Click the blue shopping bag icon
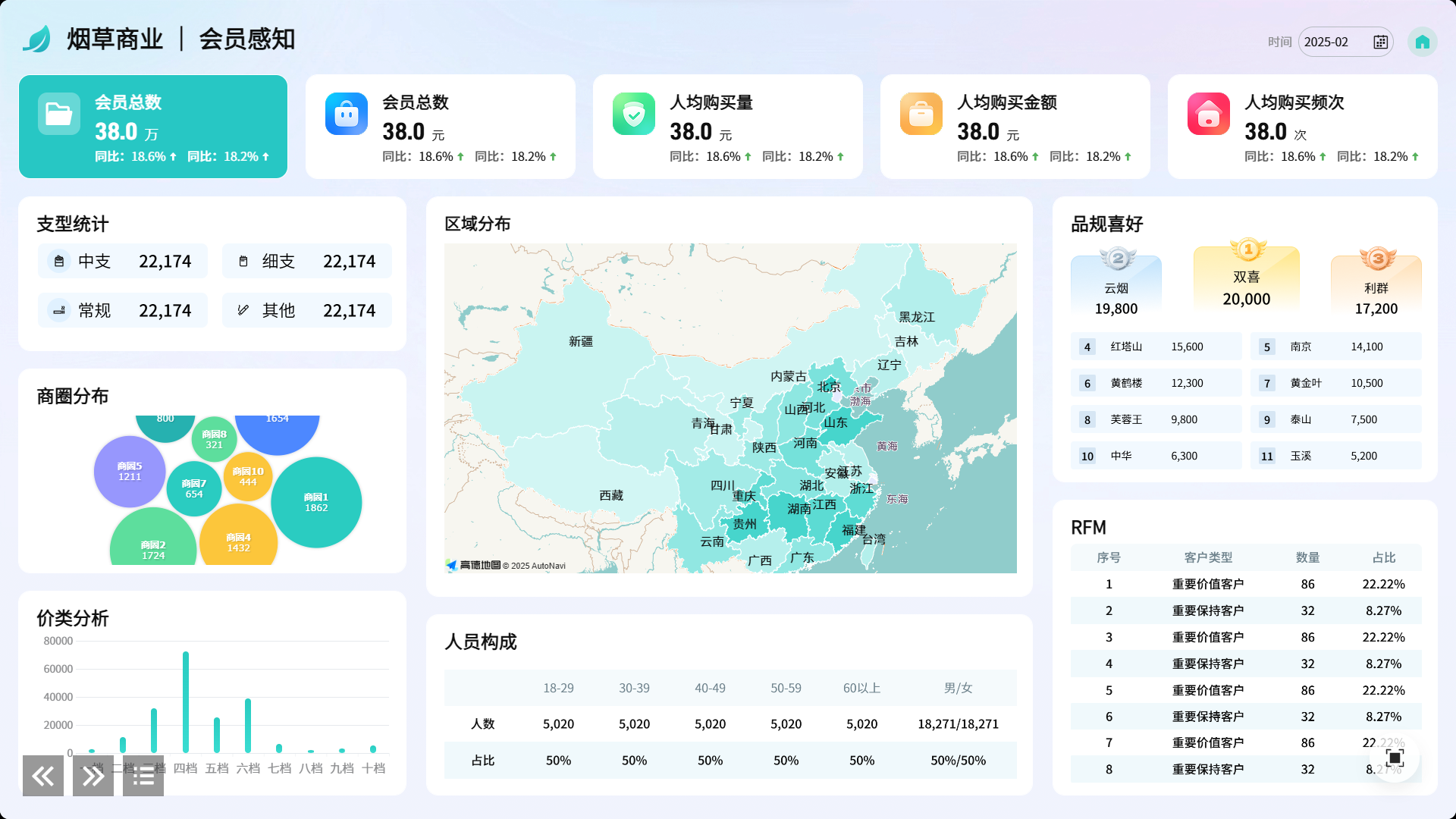Screen dimensions: 1456x819 click(347, 115)
